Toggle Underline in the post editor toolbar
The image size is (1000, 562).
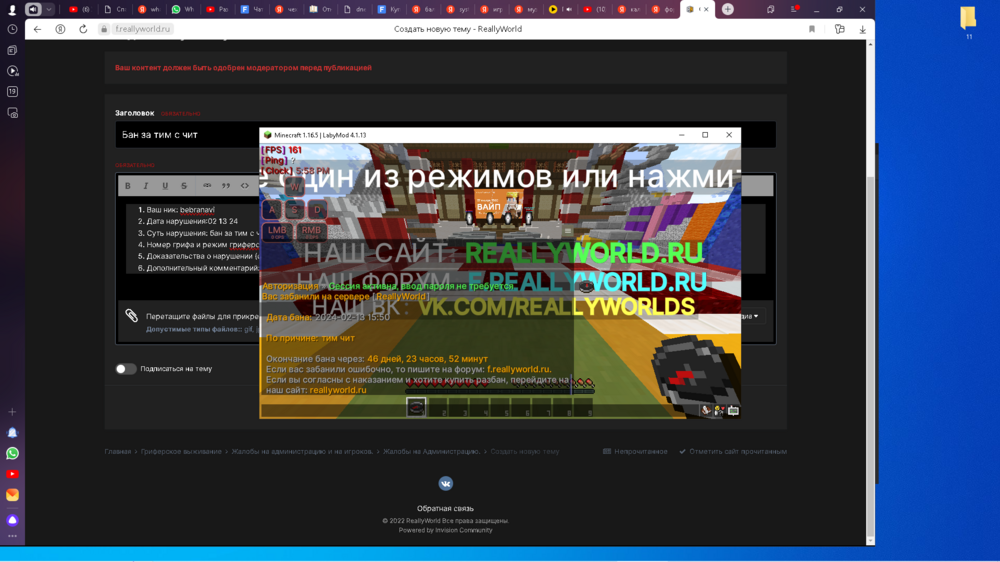[x=165, y=186]
